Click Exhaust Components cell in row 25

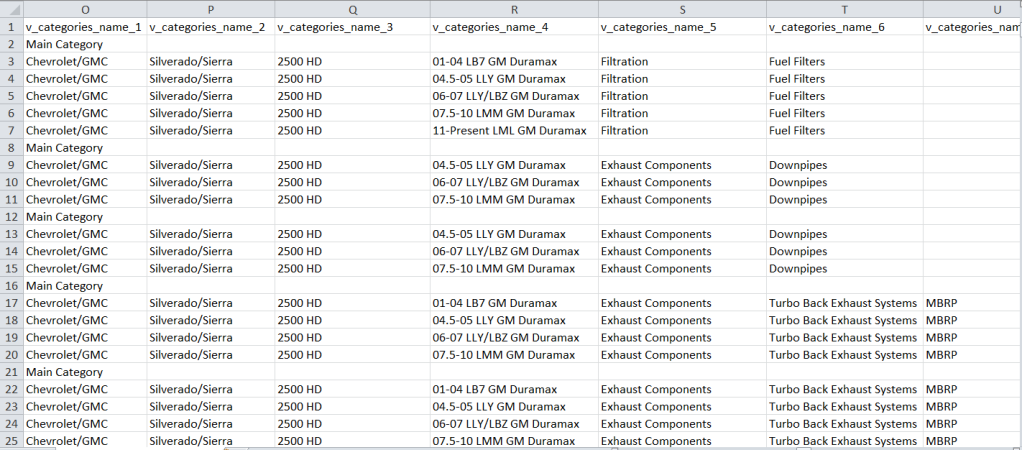pyautogui.click(x=682, y=441)
